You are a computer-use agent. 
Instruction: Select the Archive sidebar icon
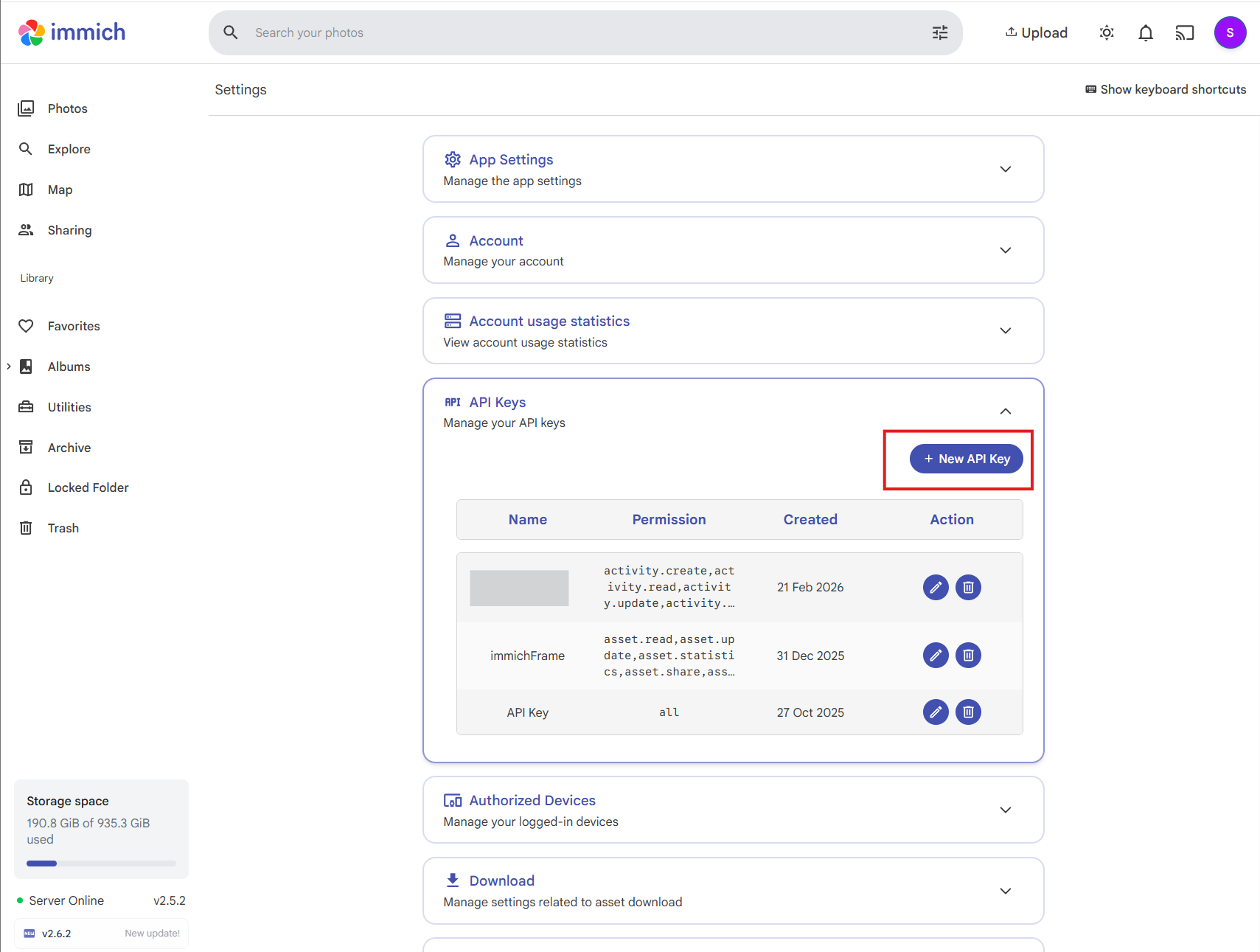(x=26, y=447)
